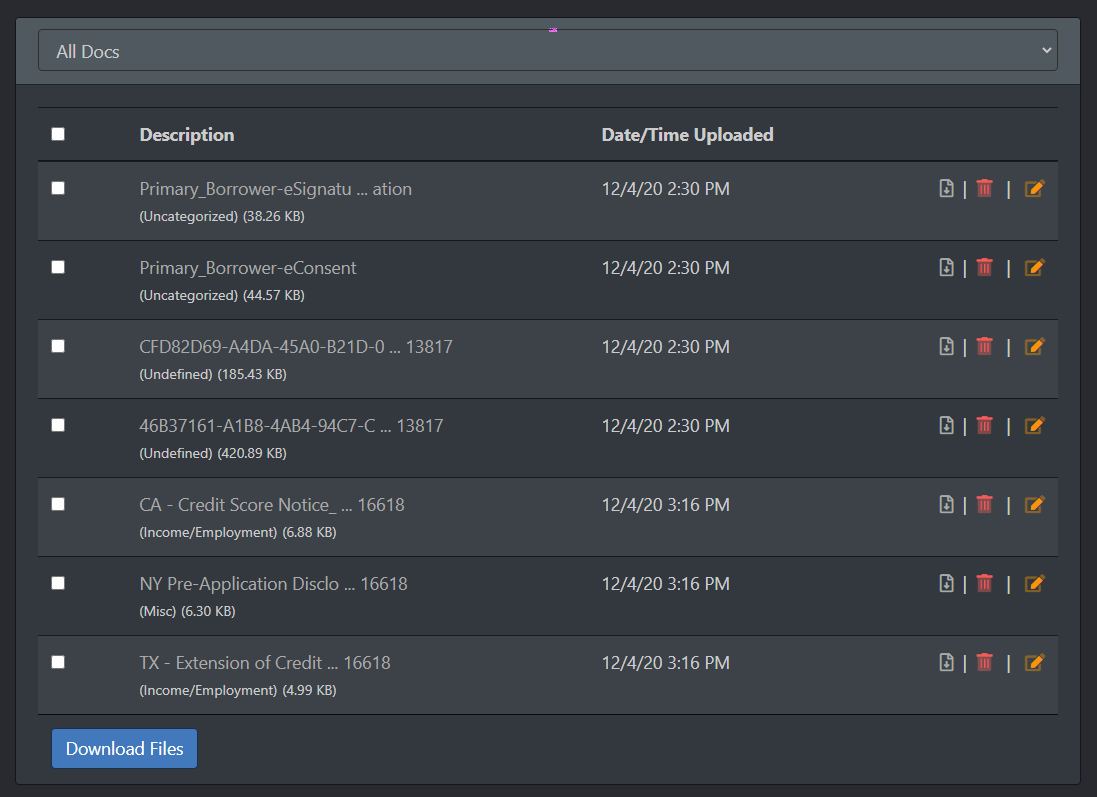Select the CA - Credit Score Notice checkbox
The height and width of the screenshot is (797, 1097).
58,504
